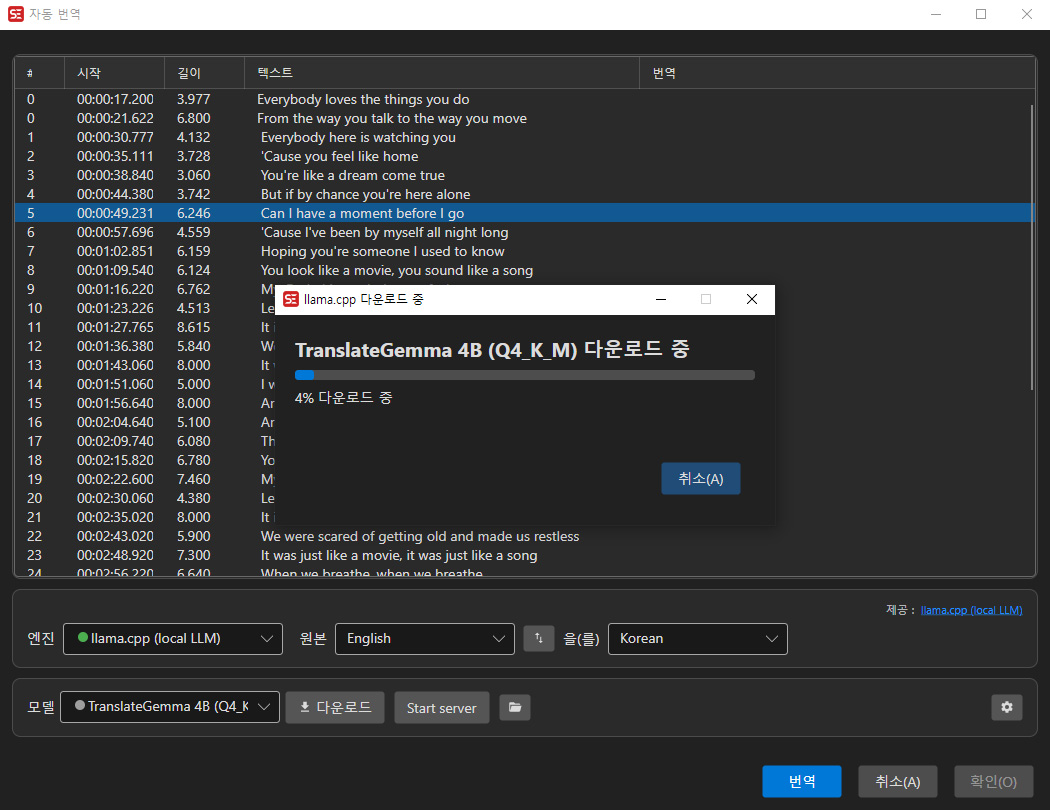
Task: Select row 'You're like a dream come true'
Action: pos(524,175)
